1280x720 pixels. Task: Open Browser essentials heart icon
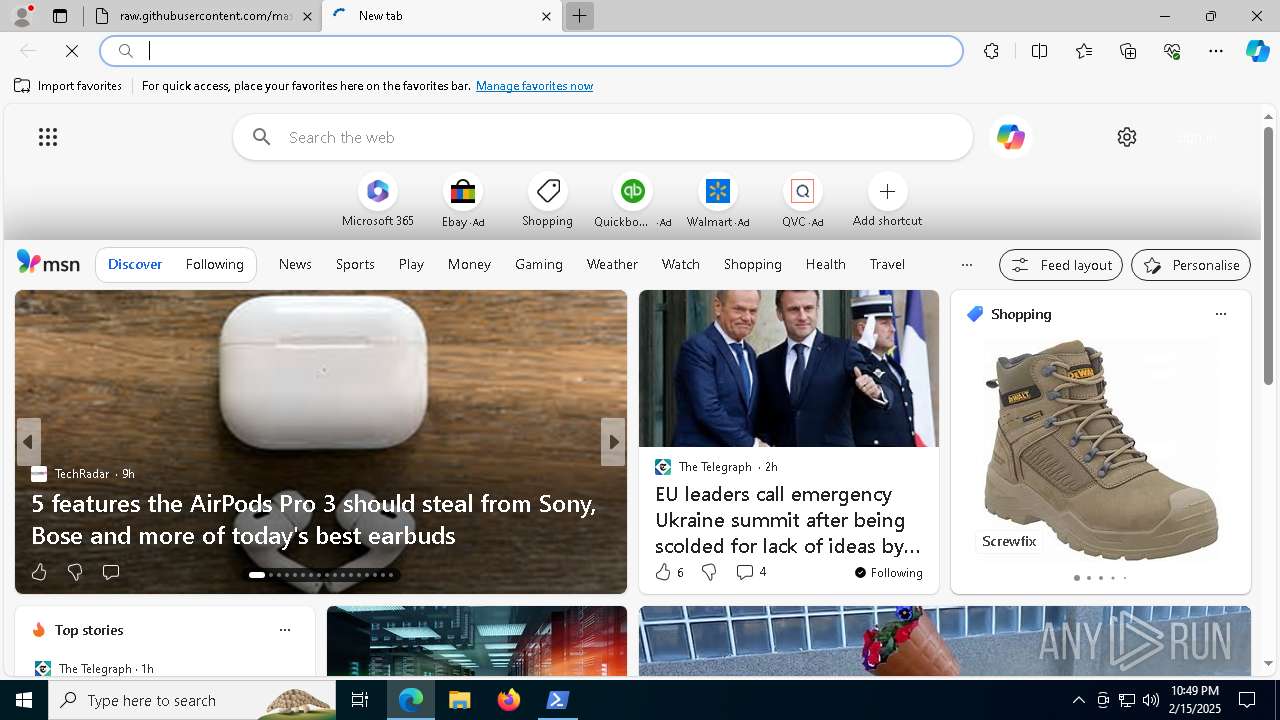pos(1173,51)
